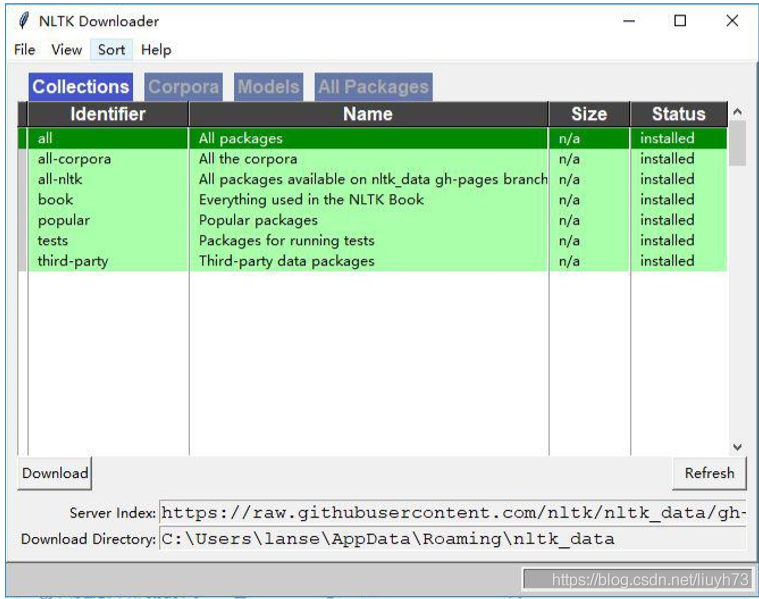Select the 'tests' collection row

point(372,241)
